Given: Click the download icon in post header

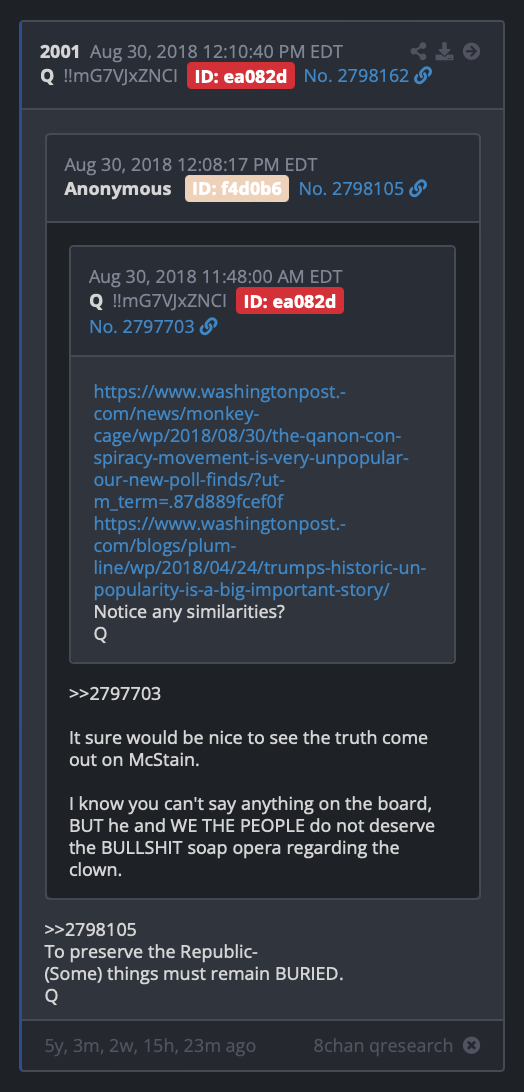Looking at the screenshot, I should coord(445,52).
